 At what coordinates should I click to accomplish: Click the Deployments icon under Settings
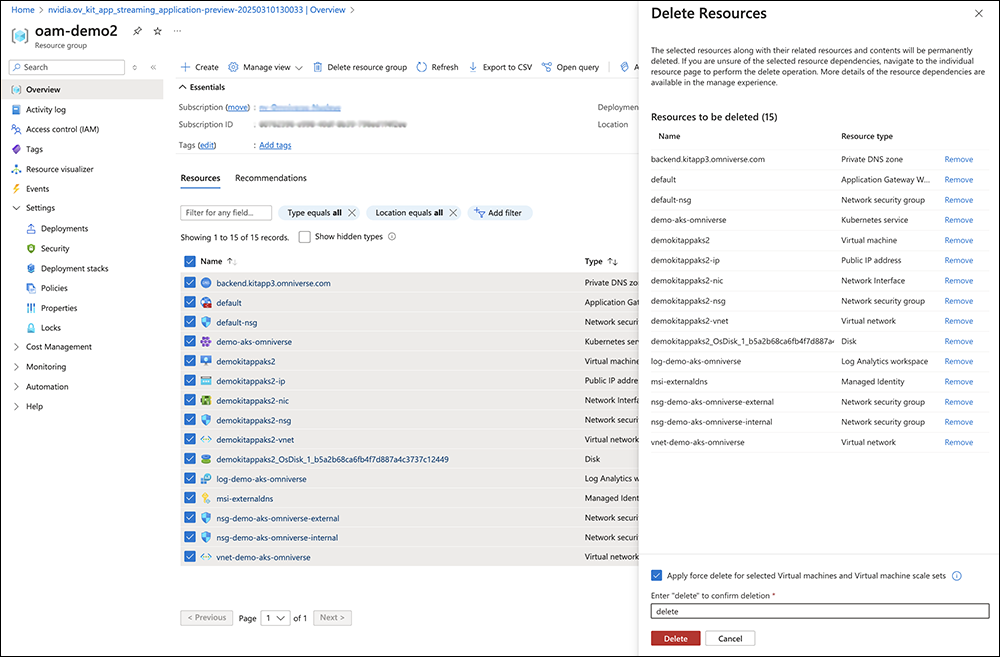(x=31, y=228)
